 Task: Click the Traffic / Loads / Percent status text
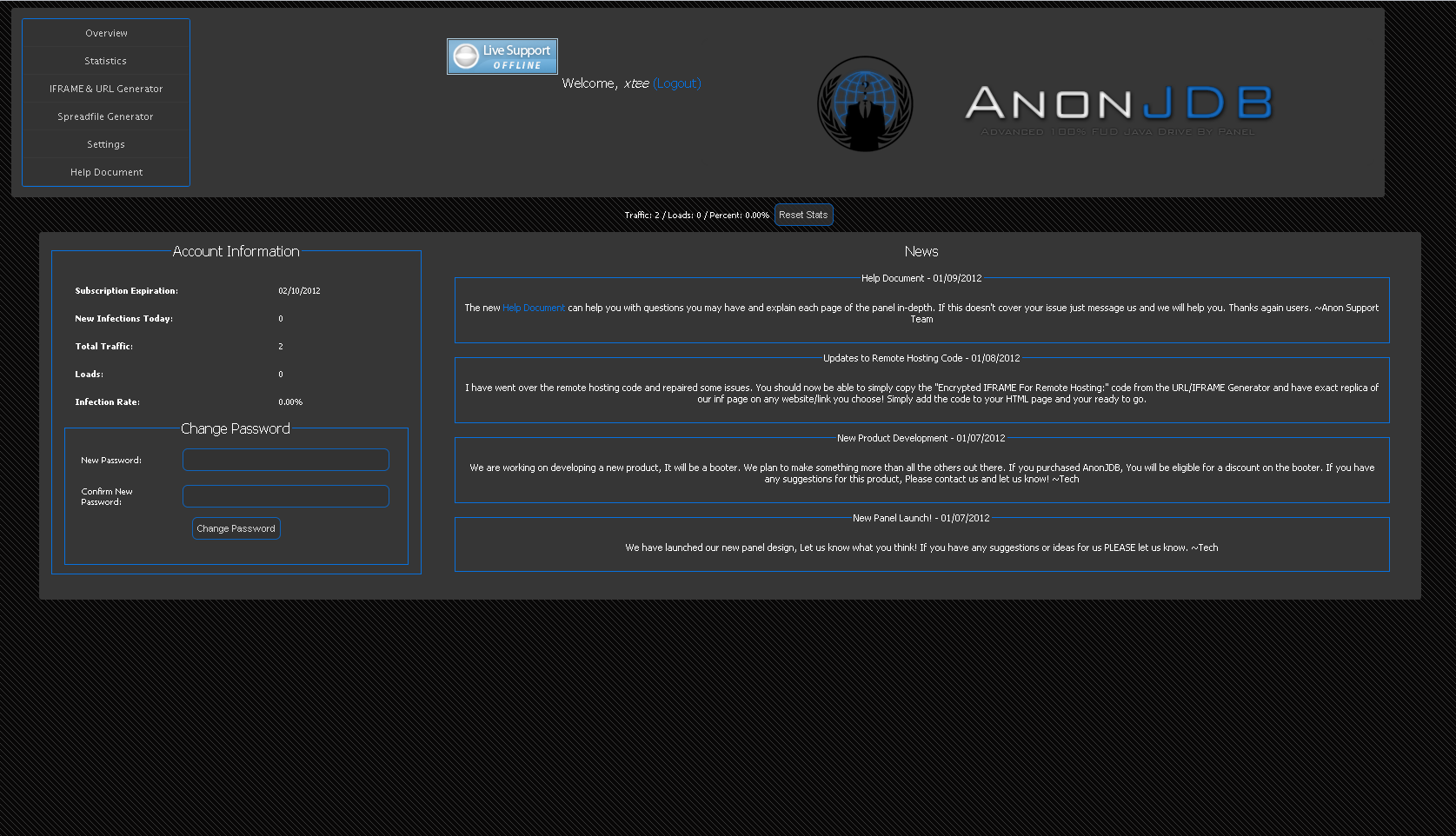pos(697,216)
